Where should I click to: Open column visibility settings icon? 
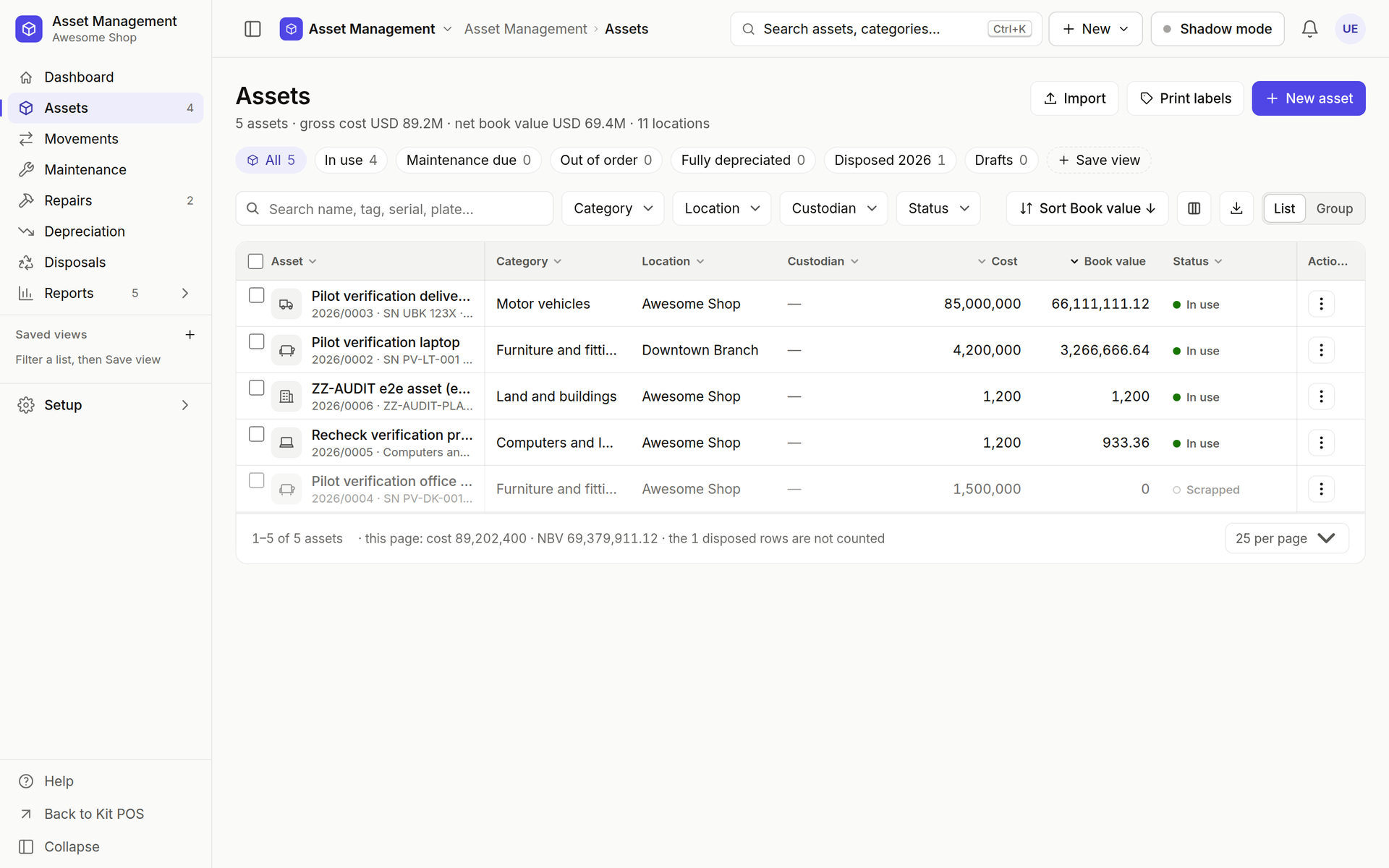pos(1194,208)
